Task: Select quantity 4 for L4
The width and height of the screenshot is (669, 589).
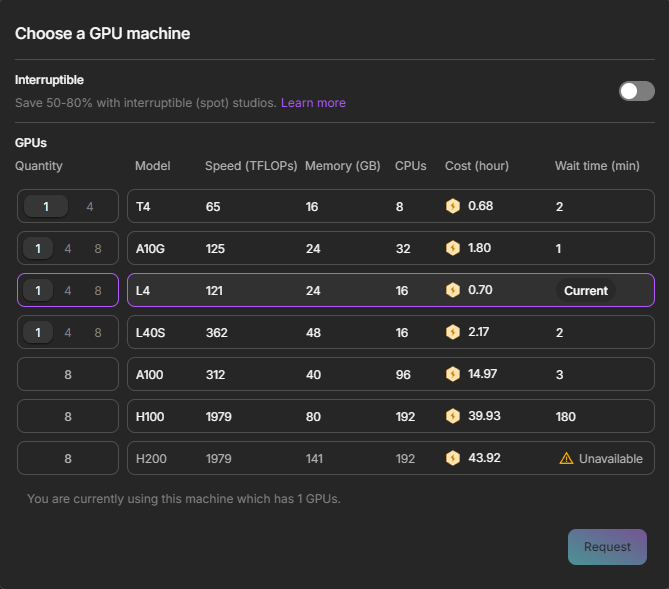Action: 68,291
